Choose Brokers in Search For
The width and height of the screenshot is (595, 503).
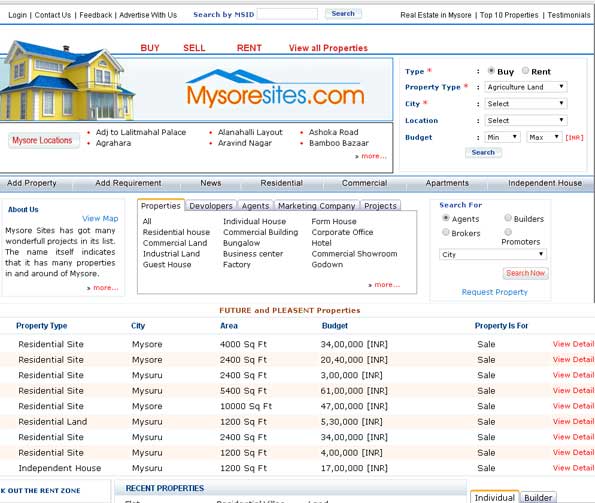pos(446,232)
